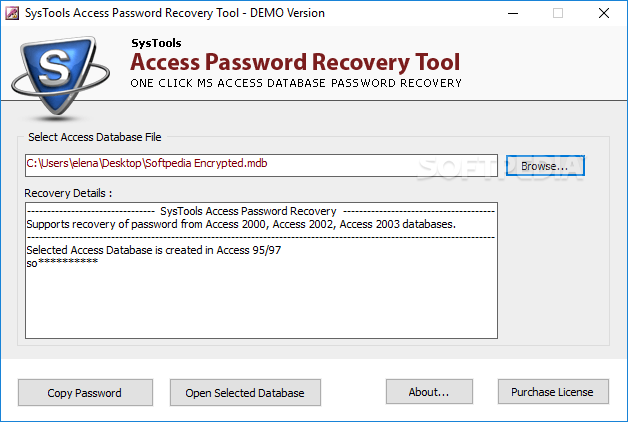The image size is (628, 422).
Task: Click the SysTools shield logo
Action: coord(60,76)
